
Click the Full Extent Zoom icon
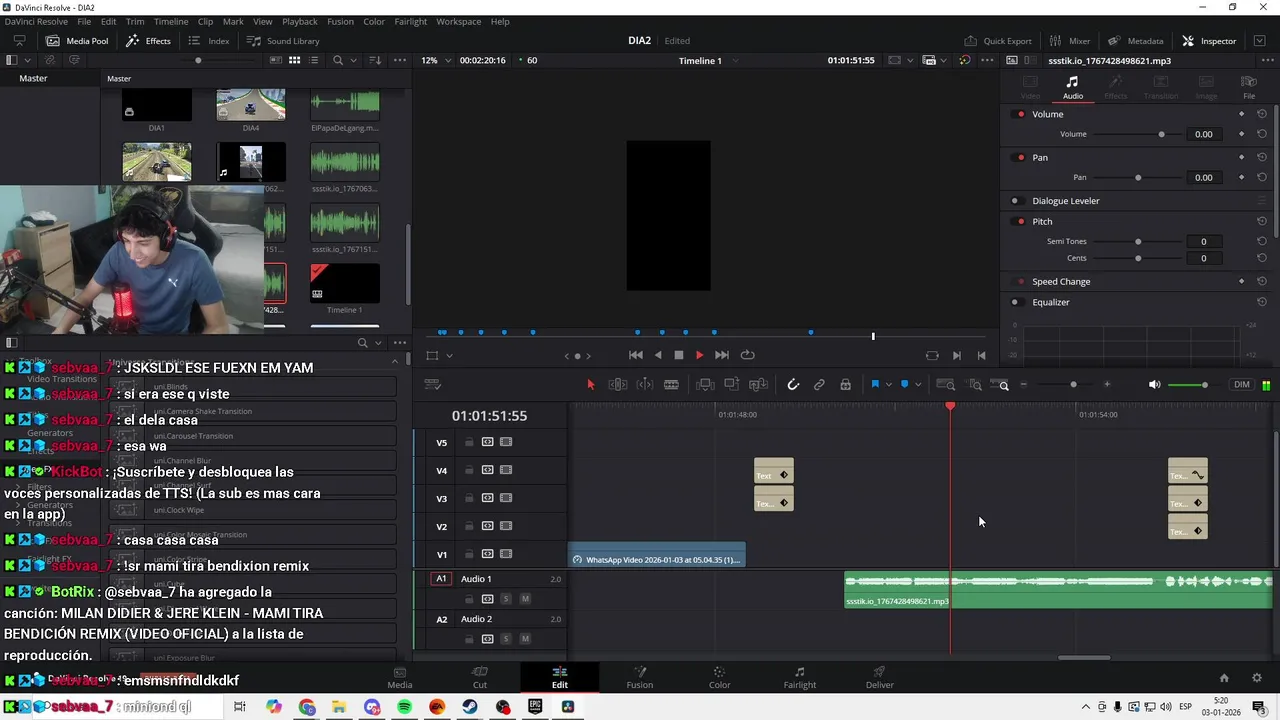(945, 385)
